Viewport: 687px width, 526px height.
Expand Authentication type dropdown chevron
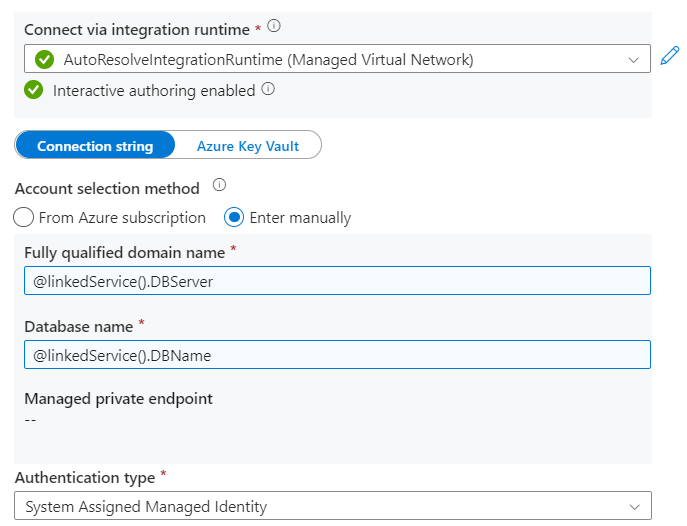coord(633,507)
